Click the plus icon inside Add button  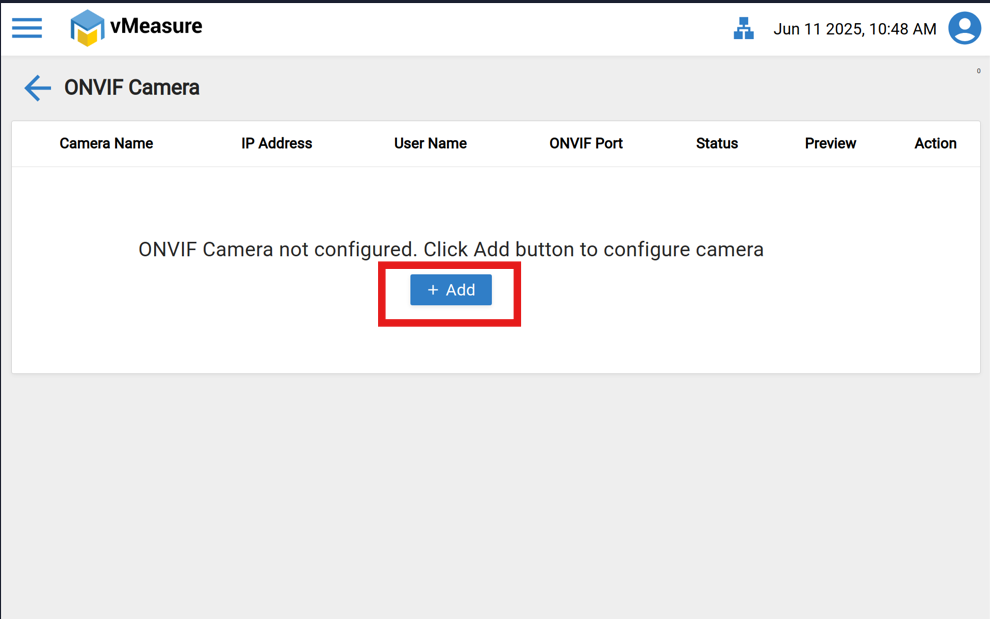click(x=433, y=290)
